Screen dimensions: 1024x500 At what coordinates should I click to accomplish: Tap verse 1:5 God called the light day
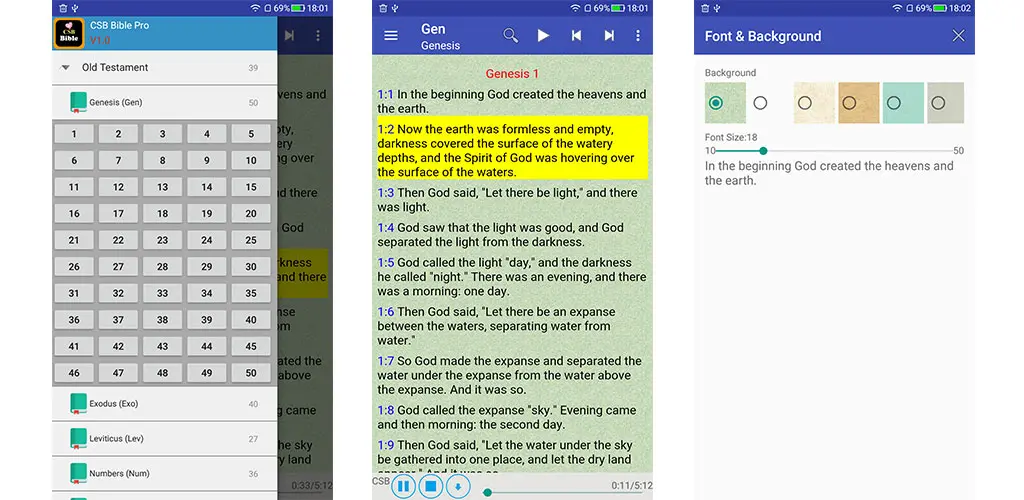click(x=512, y=277)
